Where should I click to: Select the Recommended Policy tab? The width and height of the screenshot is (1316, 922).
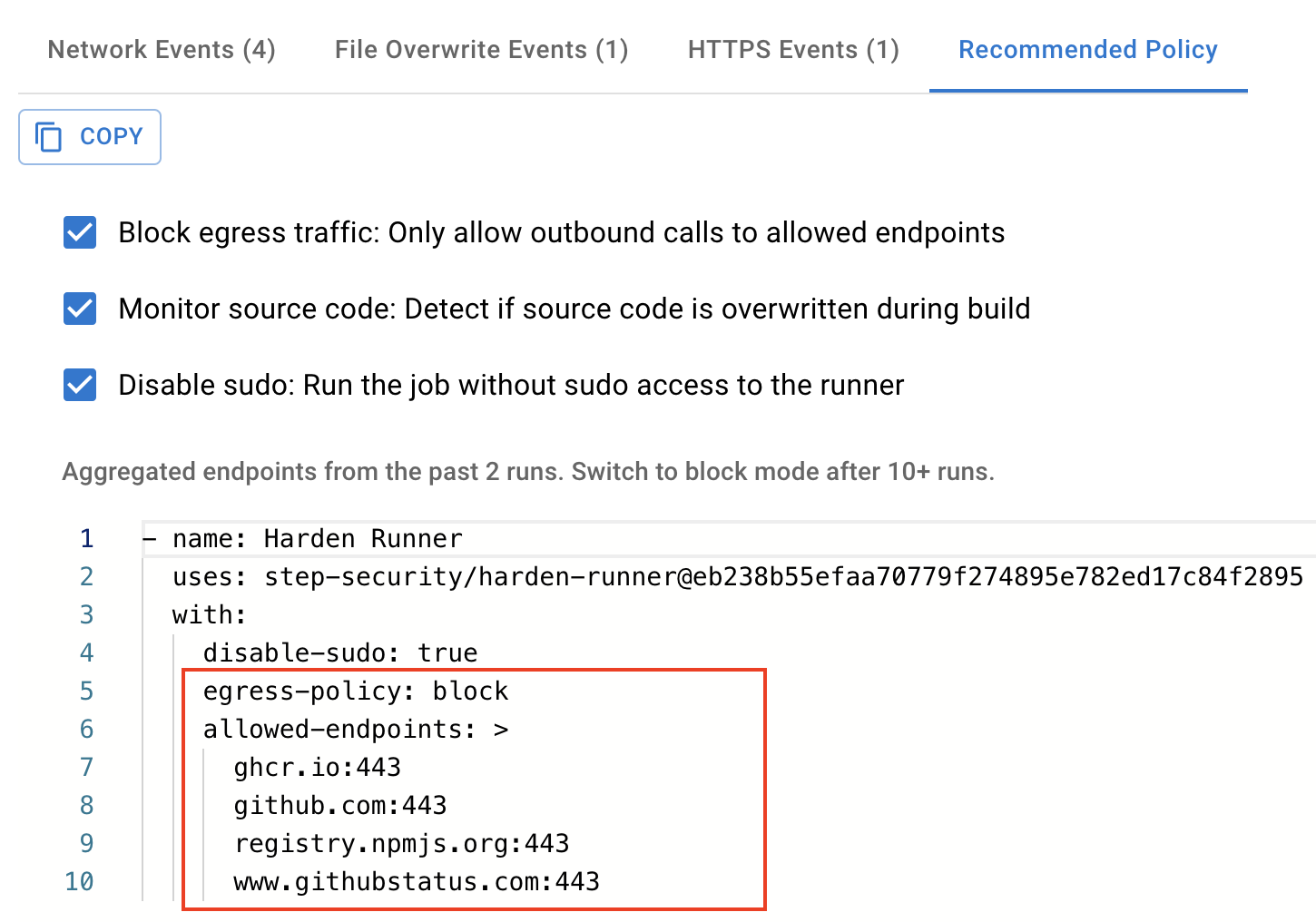click(1088, 49)
